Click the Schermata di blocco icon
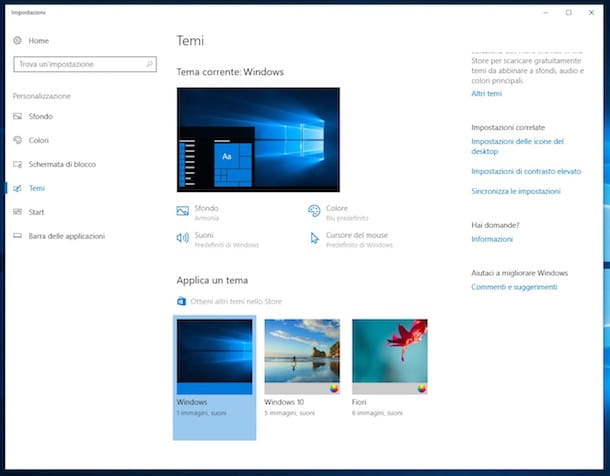Viewport: 610px width, 476px height. [18, 164]
